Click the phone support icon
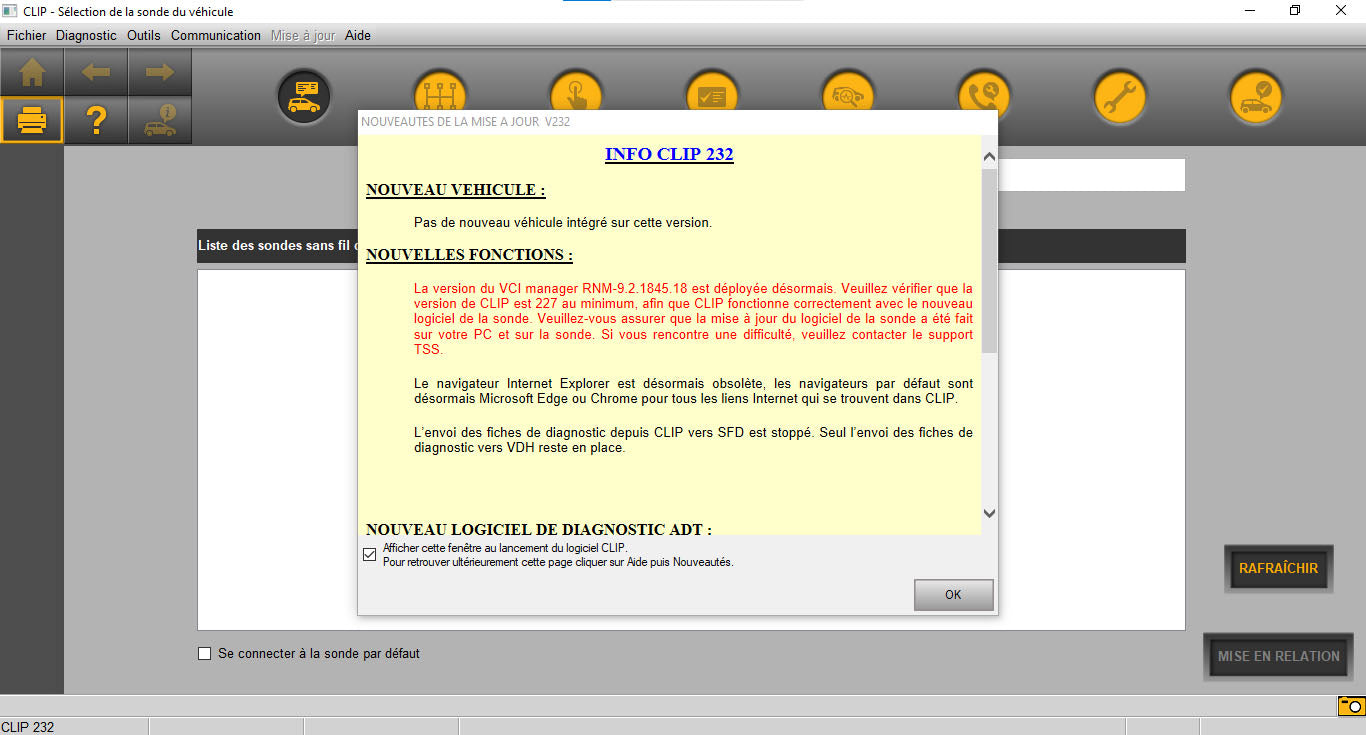 tap(984, 93)
